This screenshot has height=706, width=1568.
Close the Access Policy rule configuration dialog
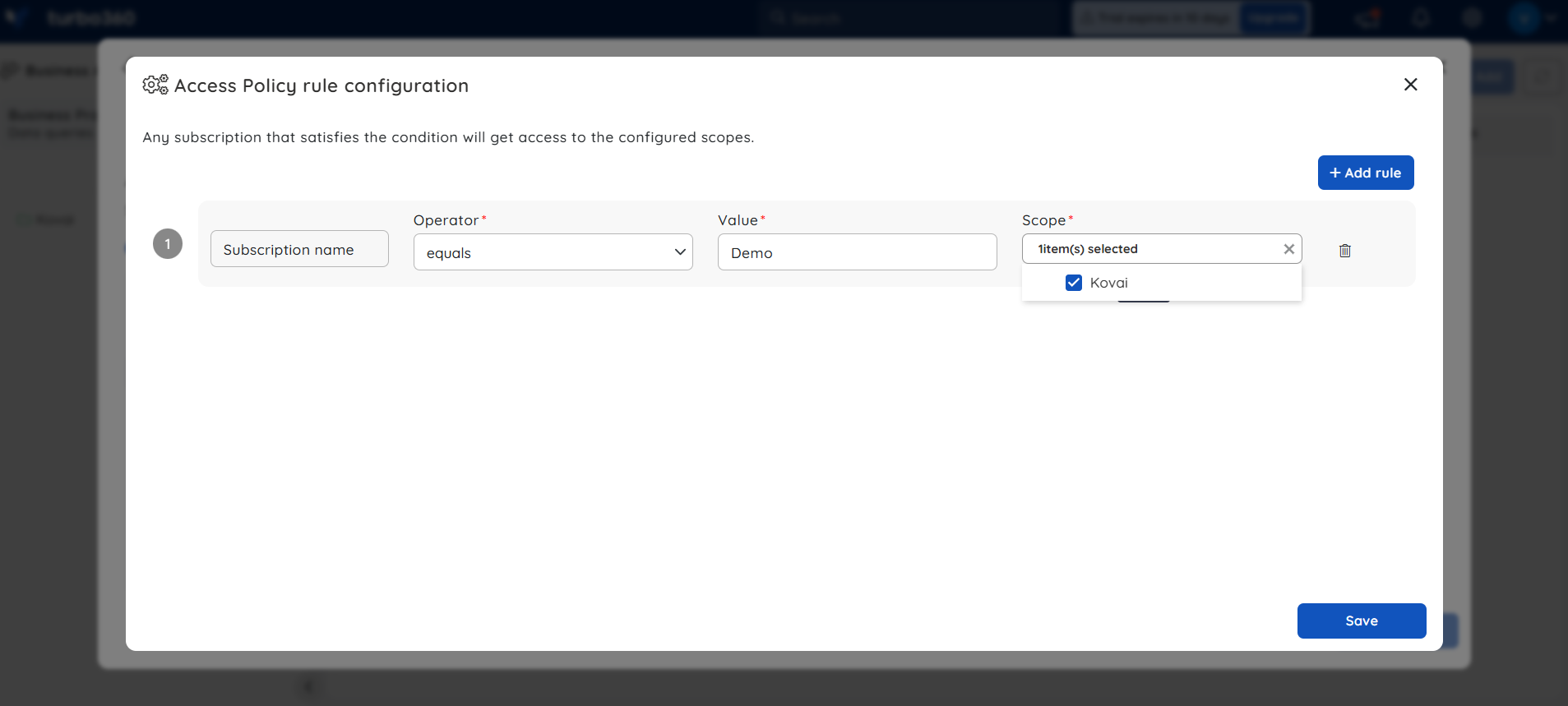point(1411,85)
